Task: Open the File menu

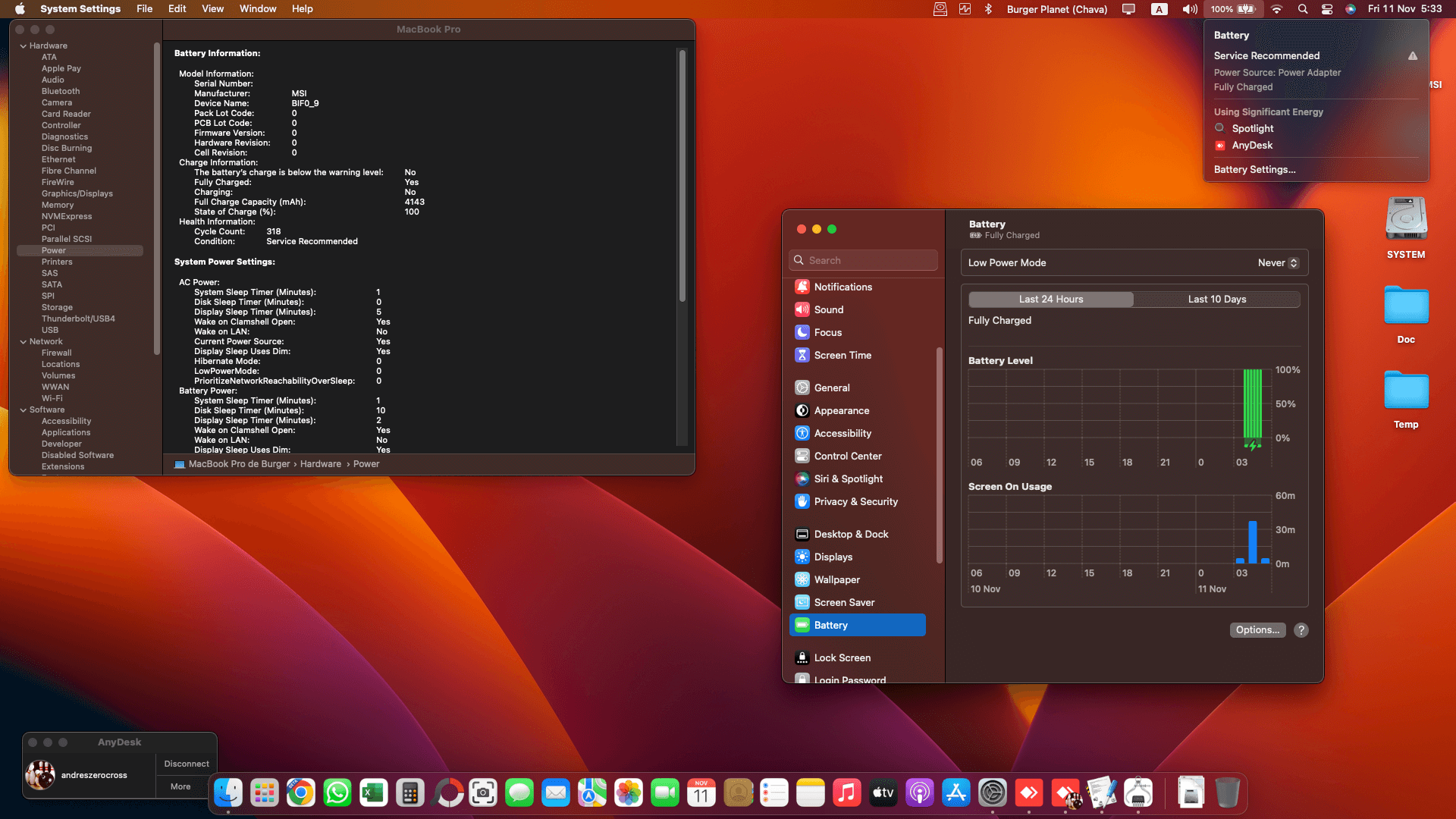Action: click(144, 9)
